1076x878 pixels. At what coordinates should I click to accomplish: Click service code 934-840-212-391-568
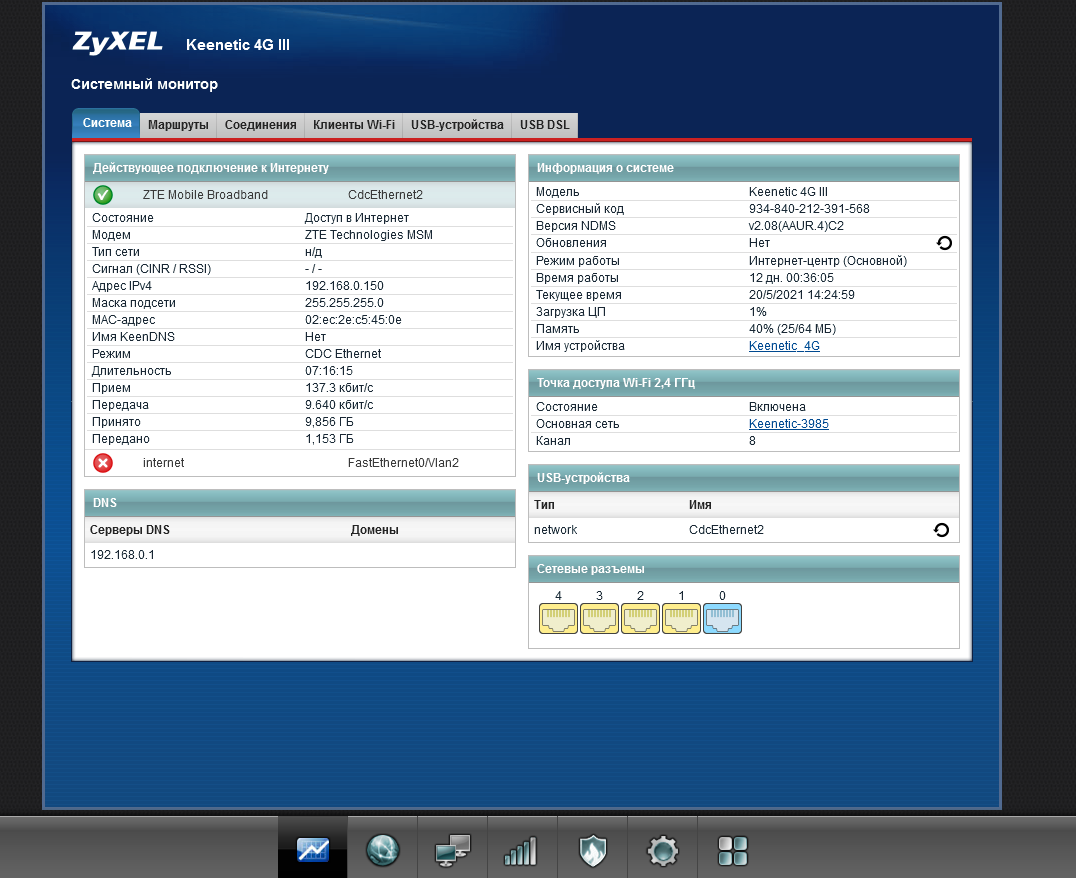pyautogui.click(x=809, y=209)
